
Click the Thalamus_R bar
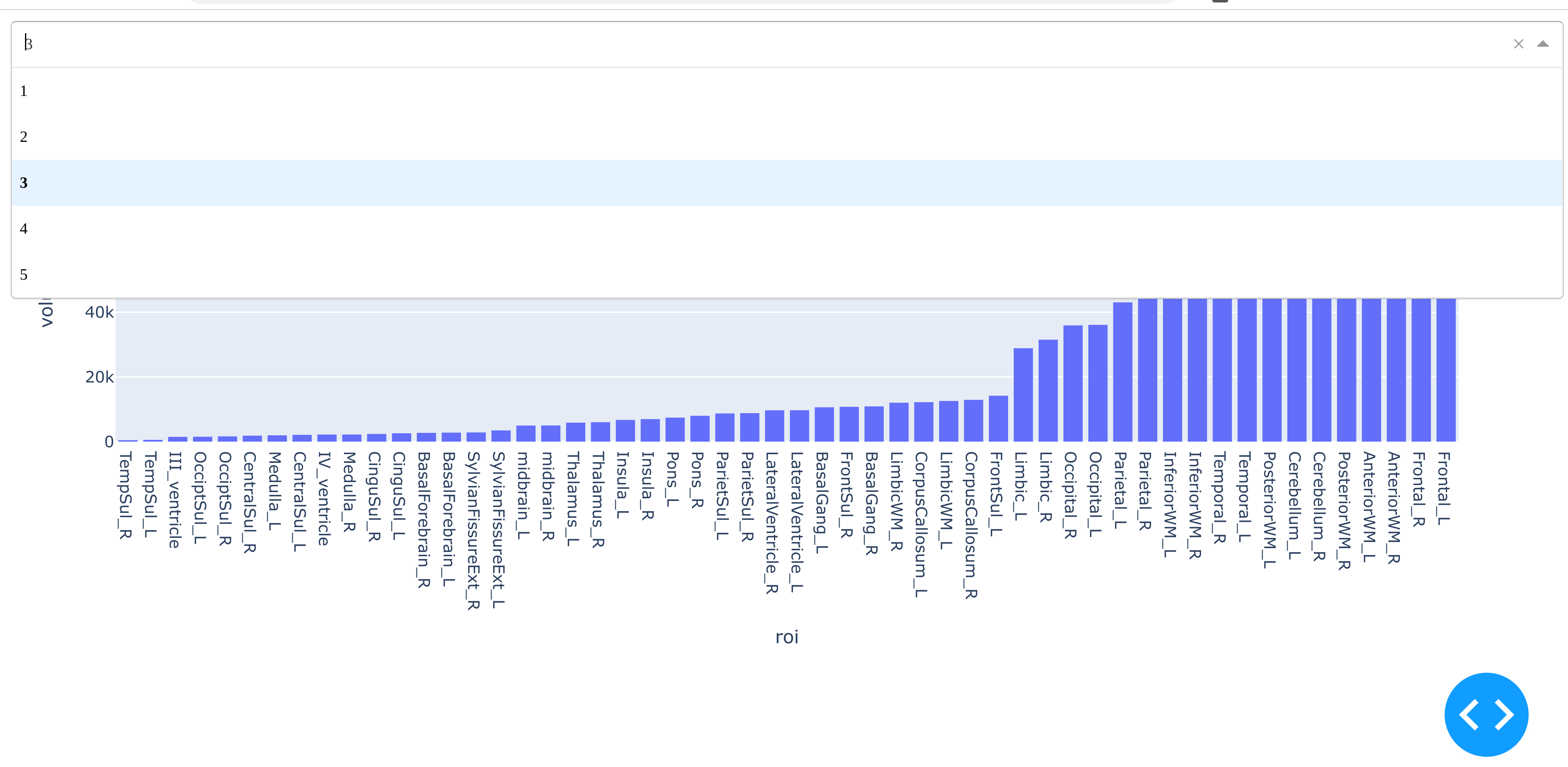[600, 432]
